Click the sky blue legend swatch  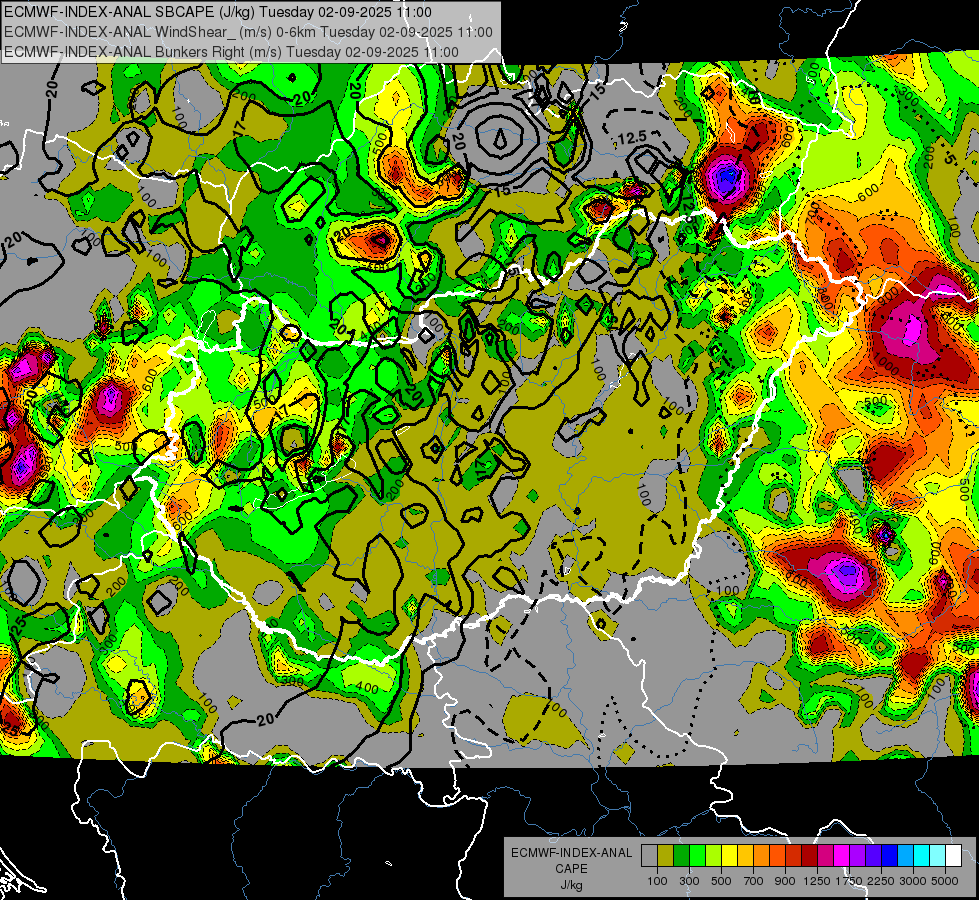[x=905, y=855]
